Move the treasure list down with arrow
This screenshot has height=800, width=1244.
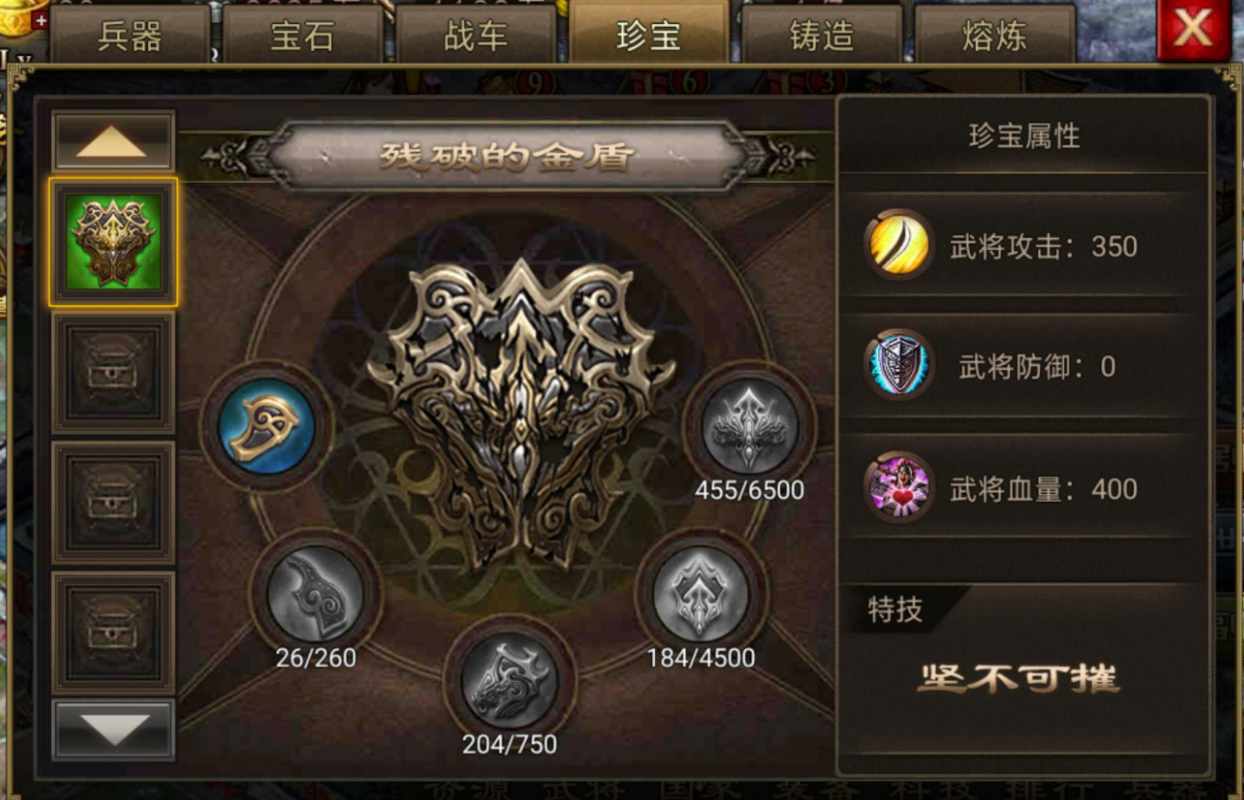click(x=113, y=729)
